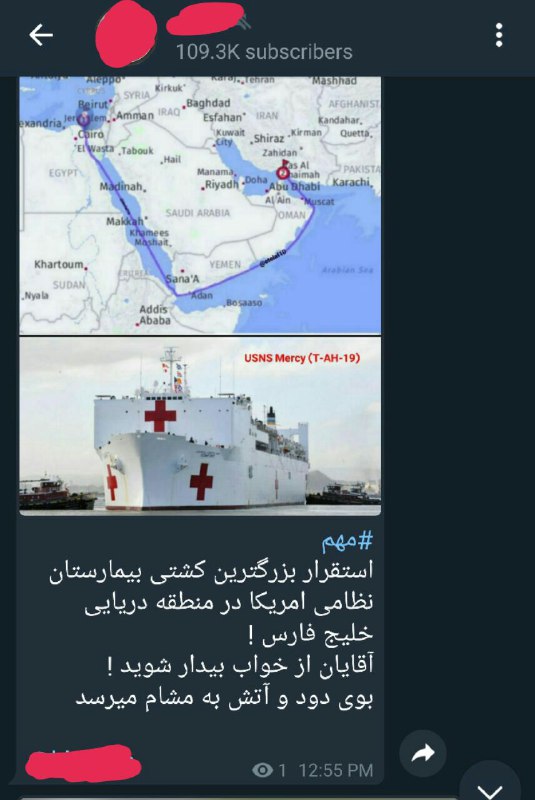This screenshot has width=535, height=800.
Task: Tap the large red cross on the ship
Action: point(160,415)
